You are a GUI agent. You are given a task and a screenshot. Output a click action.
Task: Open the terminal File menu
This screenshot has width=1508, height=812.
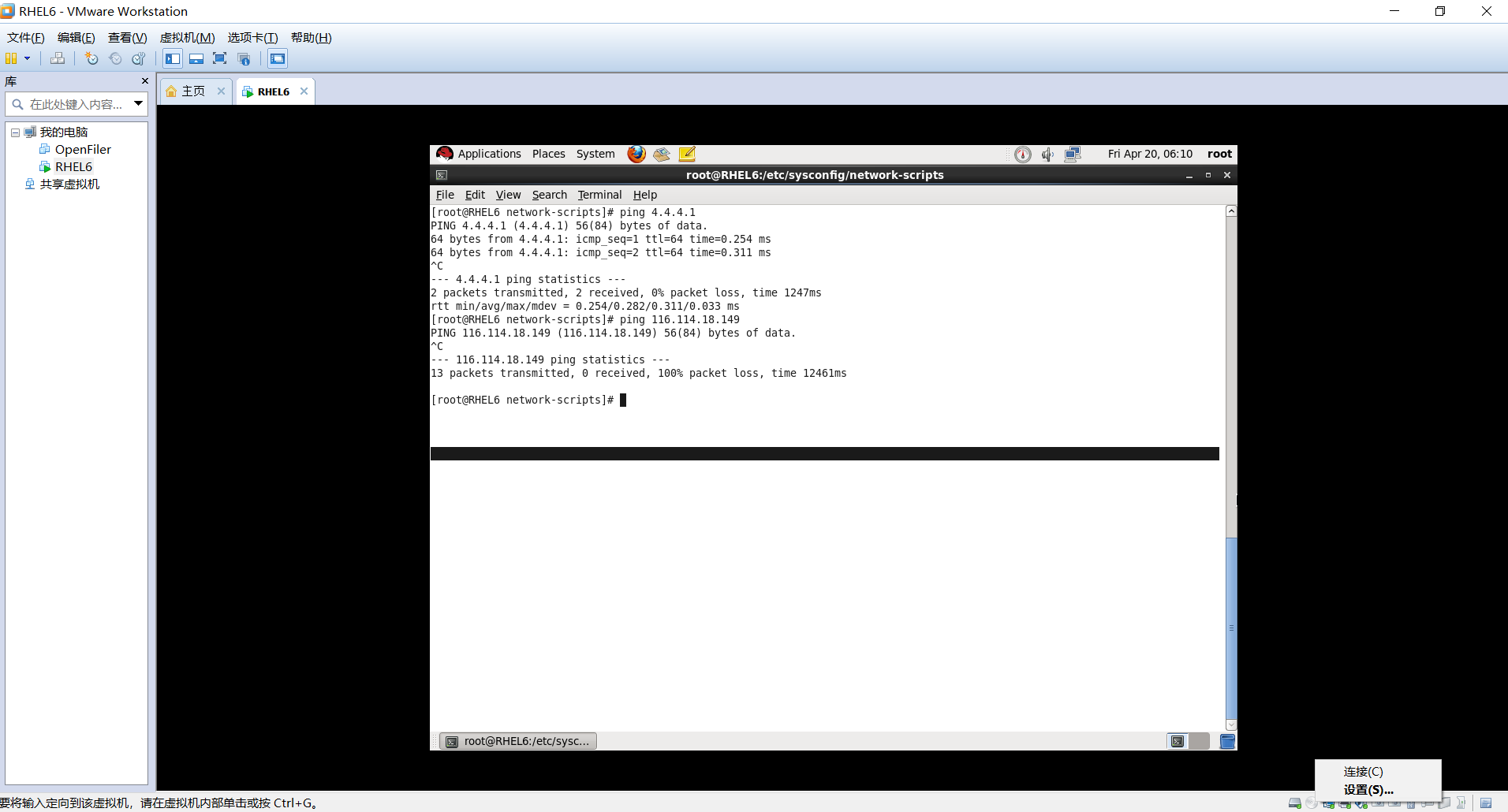[x=445, y=195]
